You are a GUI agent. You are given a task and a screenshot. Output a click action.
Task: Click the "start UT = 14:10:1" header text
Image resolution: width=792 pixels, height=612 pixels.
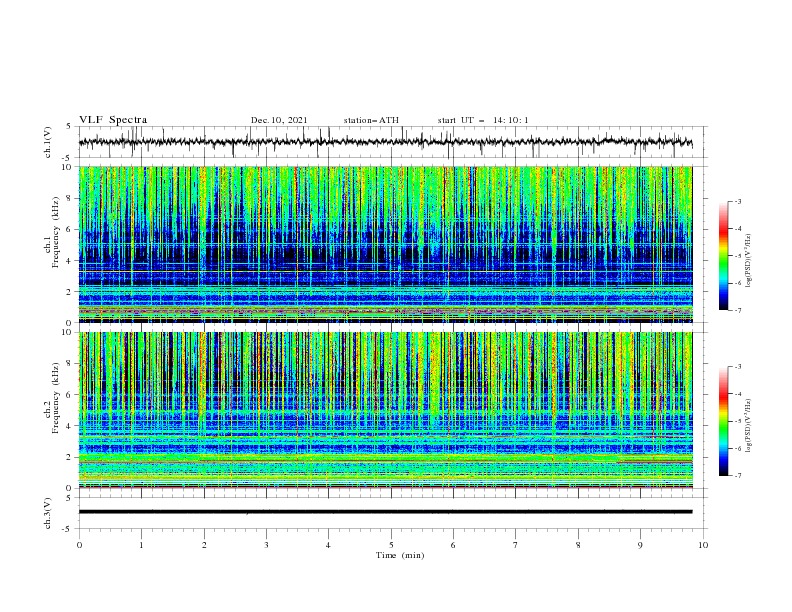(483, 120)
